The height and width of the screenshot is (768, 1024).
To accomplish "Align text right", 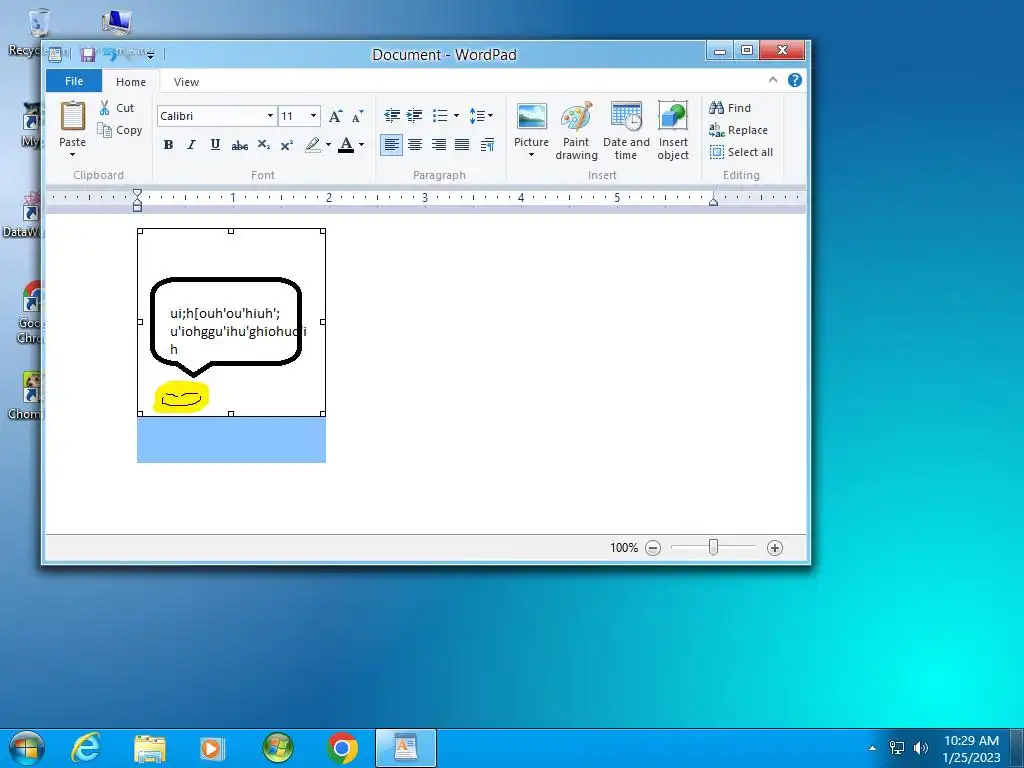I will click(x=438, y=145).
